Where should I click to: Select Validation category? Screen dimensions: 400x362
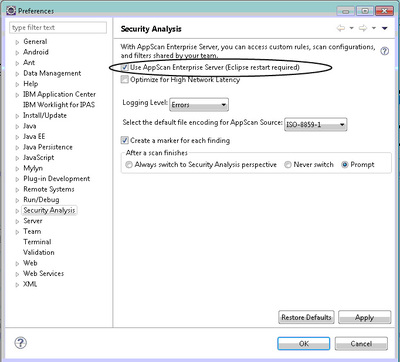point(39,252)
